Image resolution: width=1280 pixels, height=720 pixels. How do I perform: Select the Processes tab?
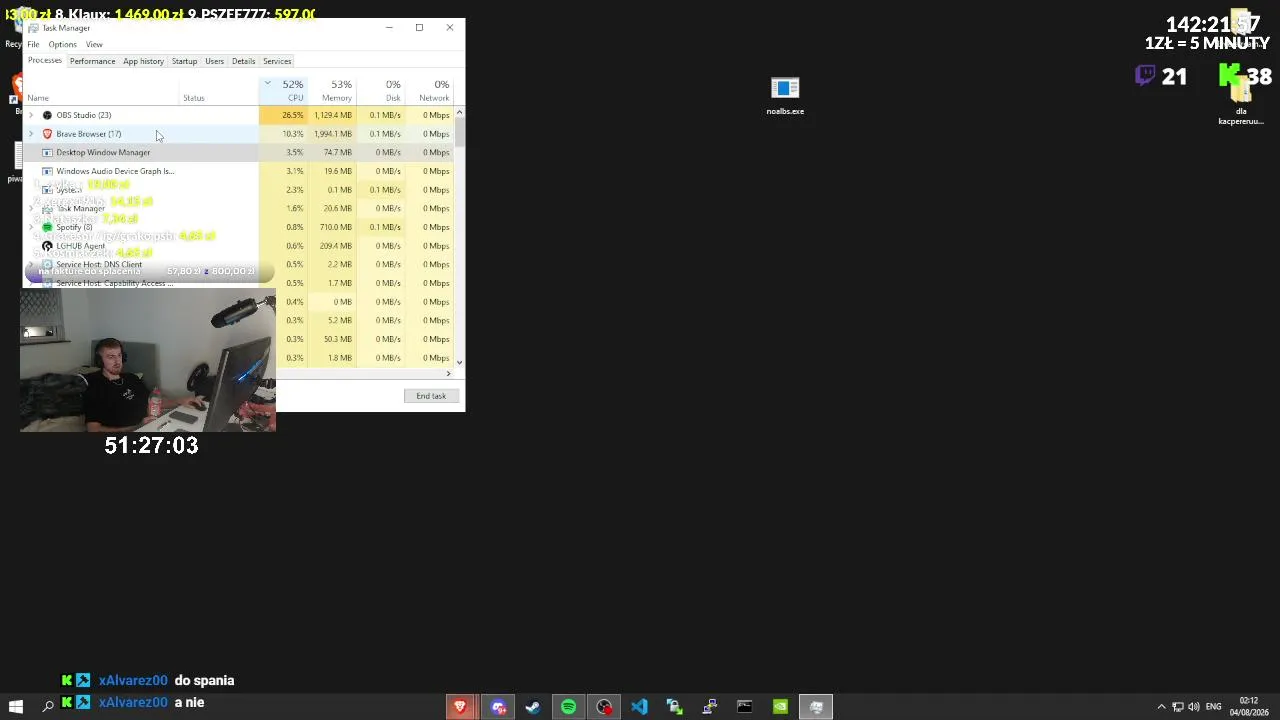pyautogui.click(x=45, y=61)
